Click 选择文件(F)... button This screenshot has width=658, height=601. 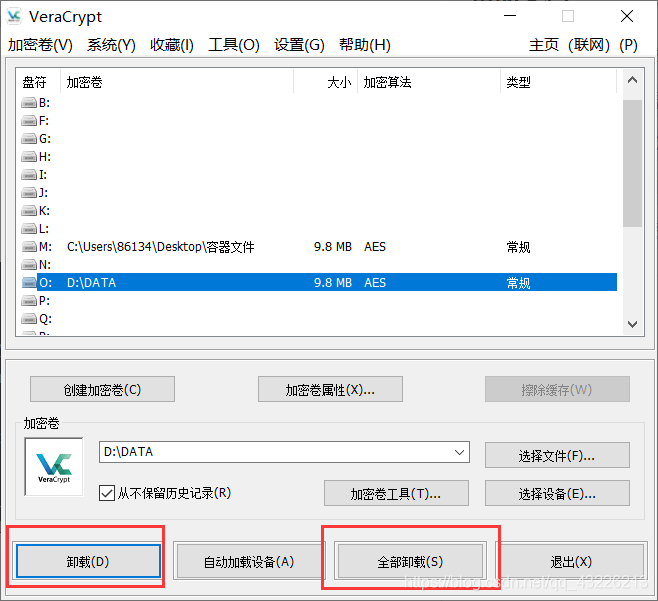[x=557, y=455]
